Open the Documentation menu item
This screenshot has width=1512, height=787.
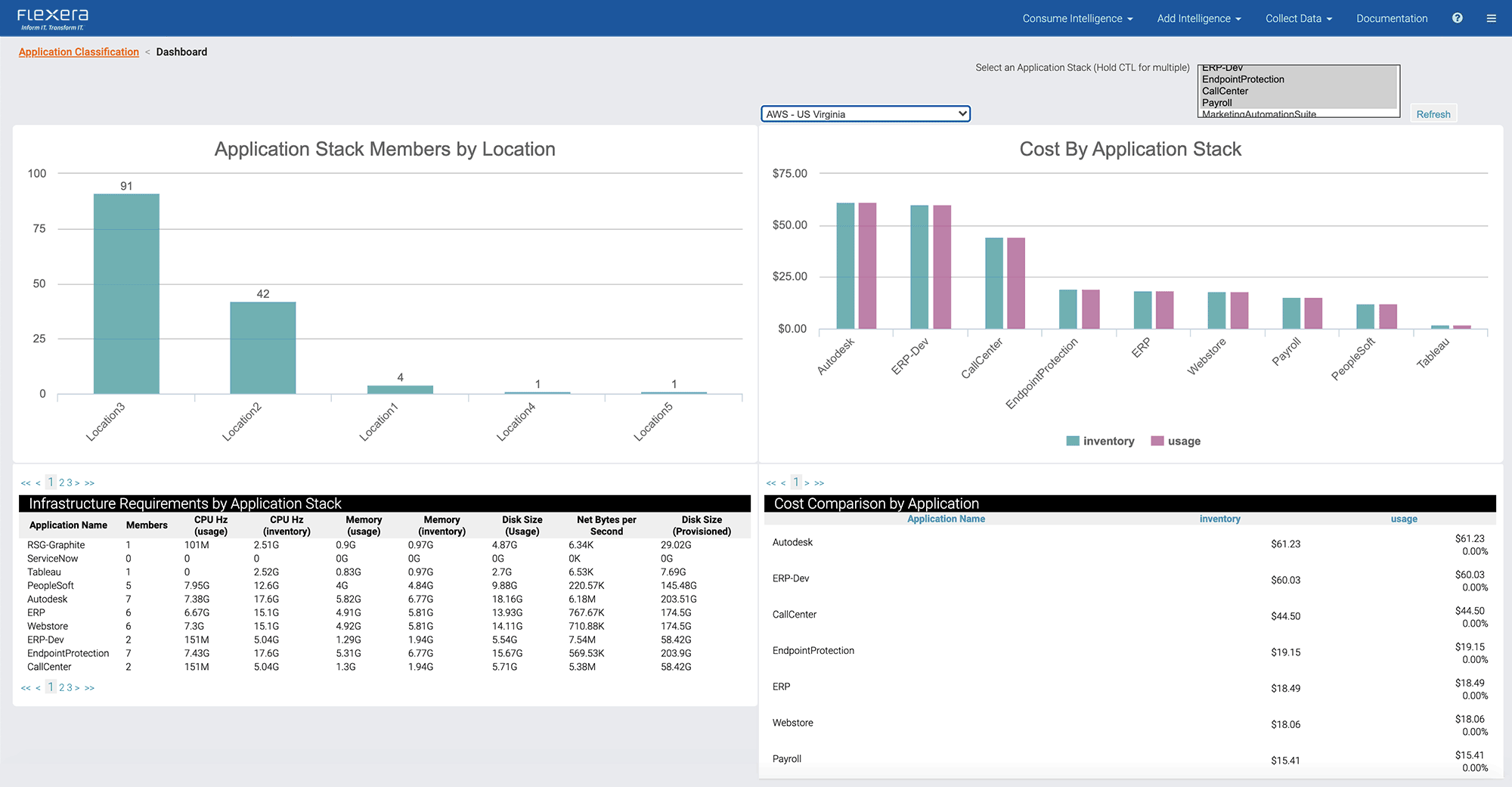(x=1391, y=18)
